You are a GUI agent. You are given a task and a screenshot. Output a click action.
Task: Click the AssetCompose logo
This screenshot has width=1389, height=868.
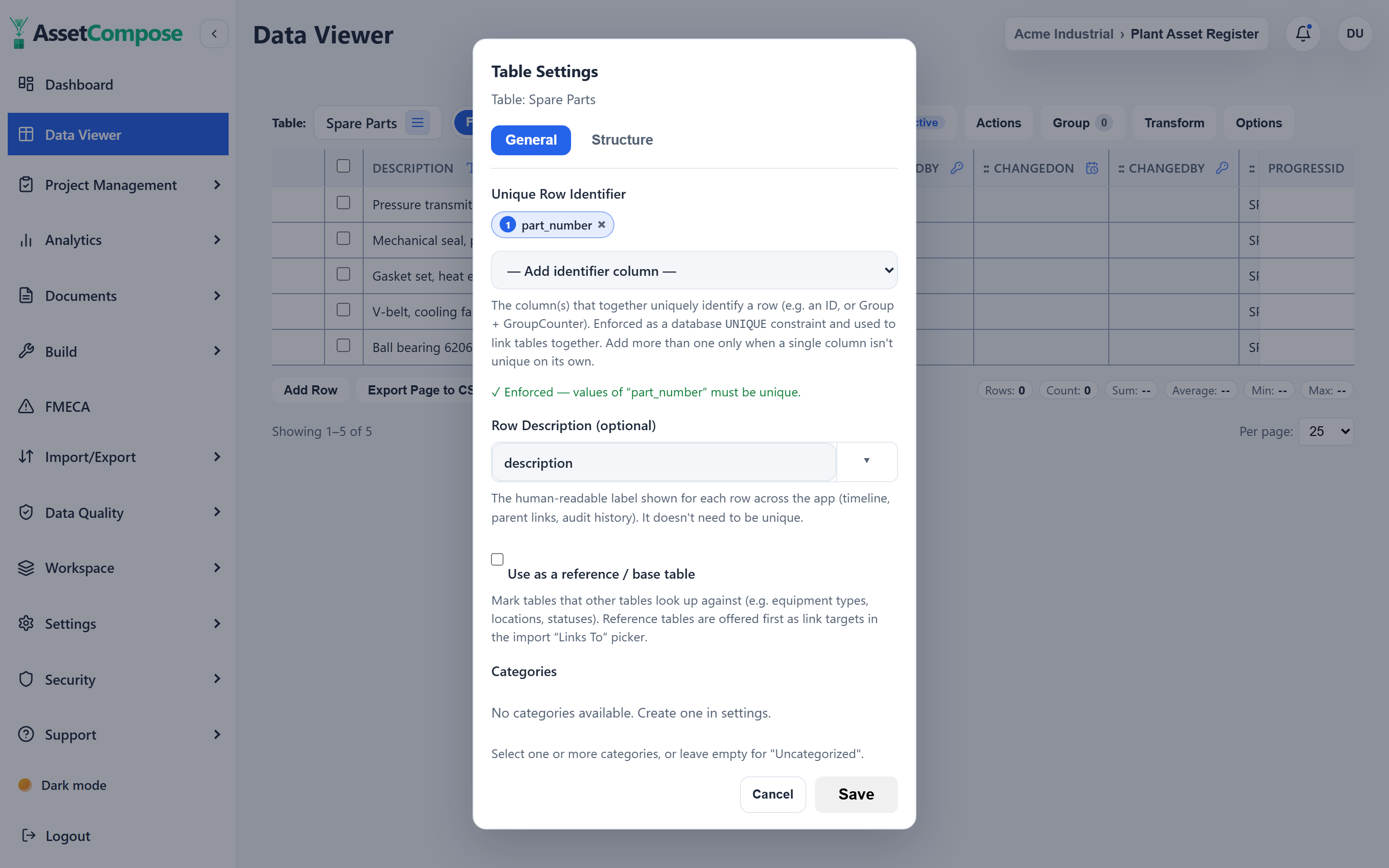pyautogui.click(x=96, y=33)
